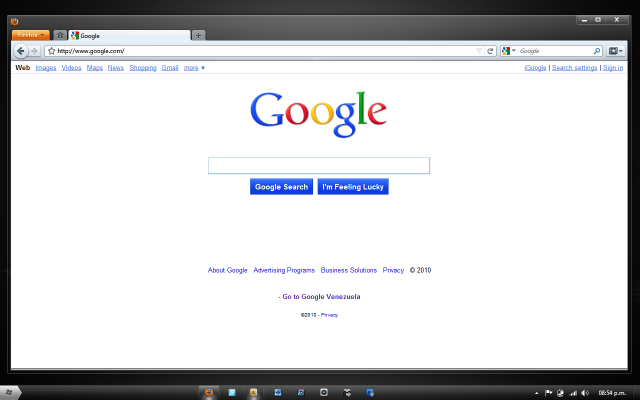The image size is (640, 400).
Task: Focus the main Google search field
Action: [319, 165]
